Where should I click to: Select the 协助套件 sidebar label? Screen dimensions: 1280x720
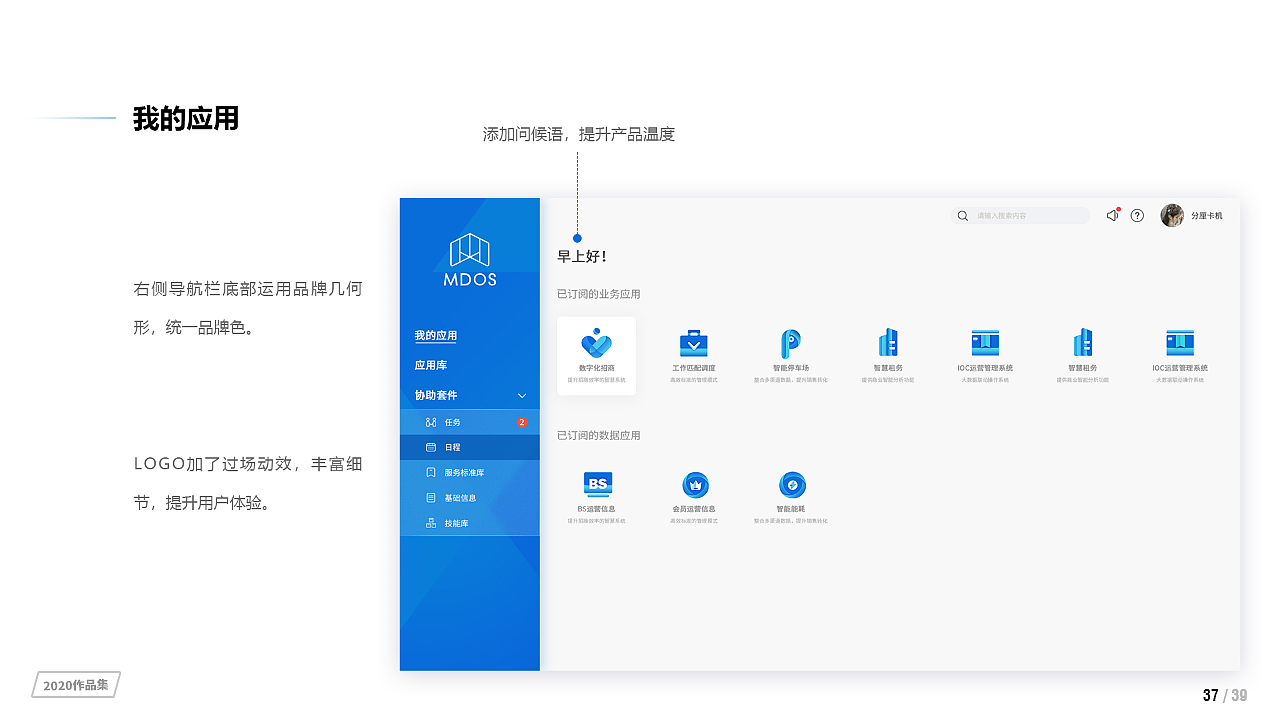[436, 395]
